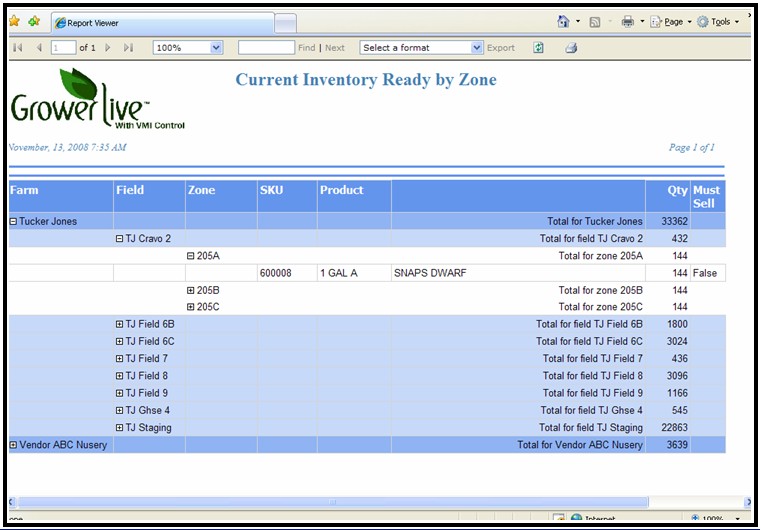Collapse the TJ Cravo 2 field
The width and height of the screenshot is (761, 530).
[x=119, y=239]
